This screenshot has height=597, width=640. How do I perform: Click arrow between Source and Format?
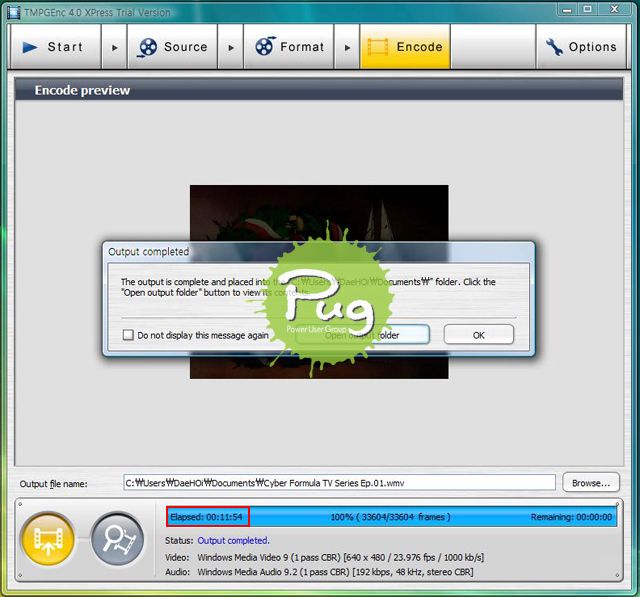(231, 47)
